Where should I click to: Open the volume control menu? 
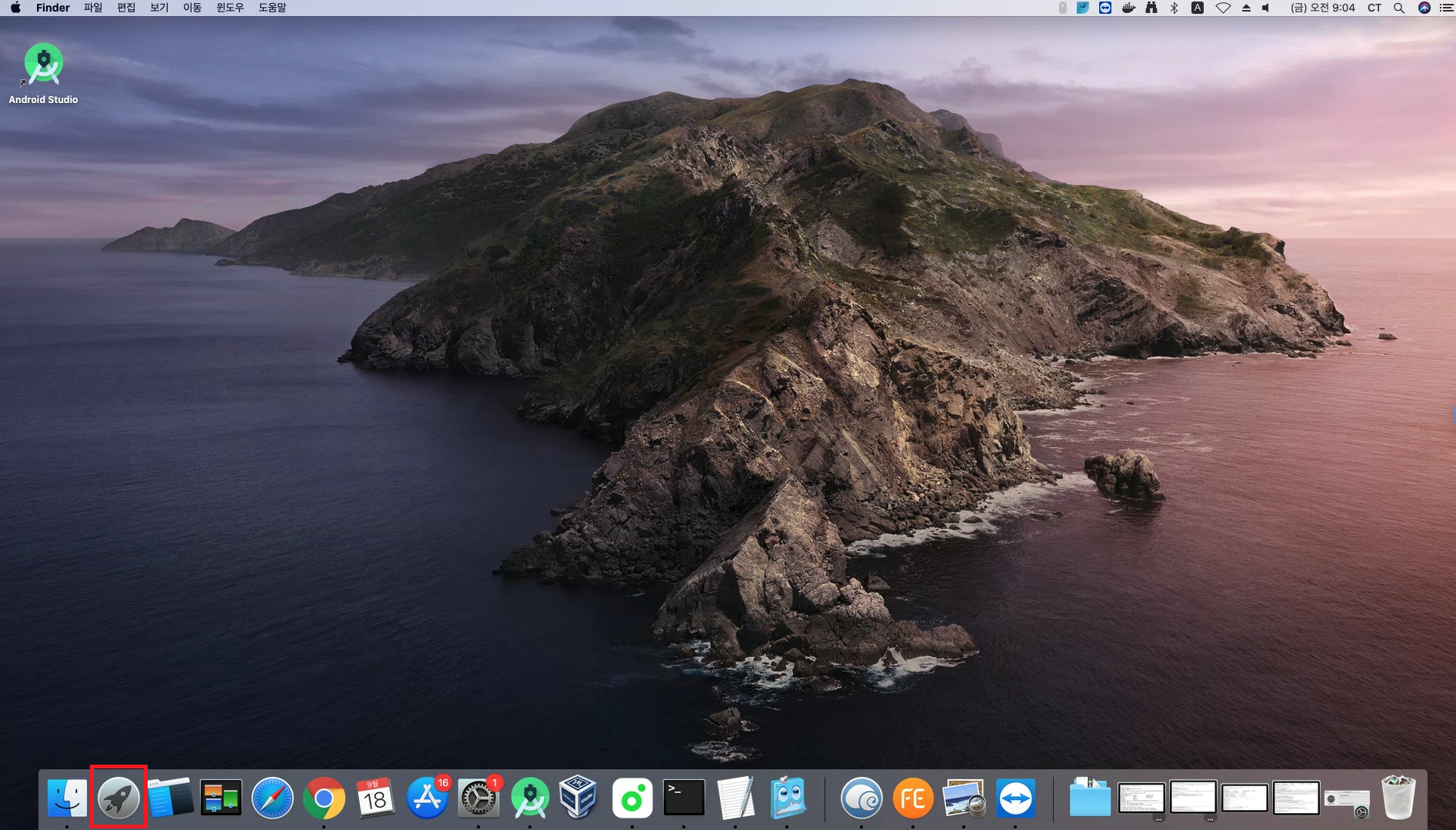point(1266,8)
